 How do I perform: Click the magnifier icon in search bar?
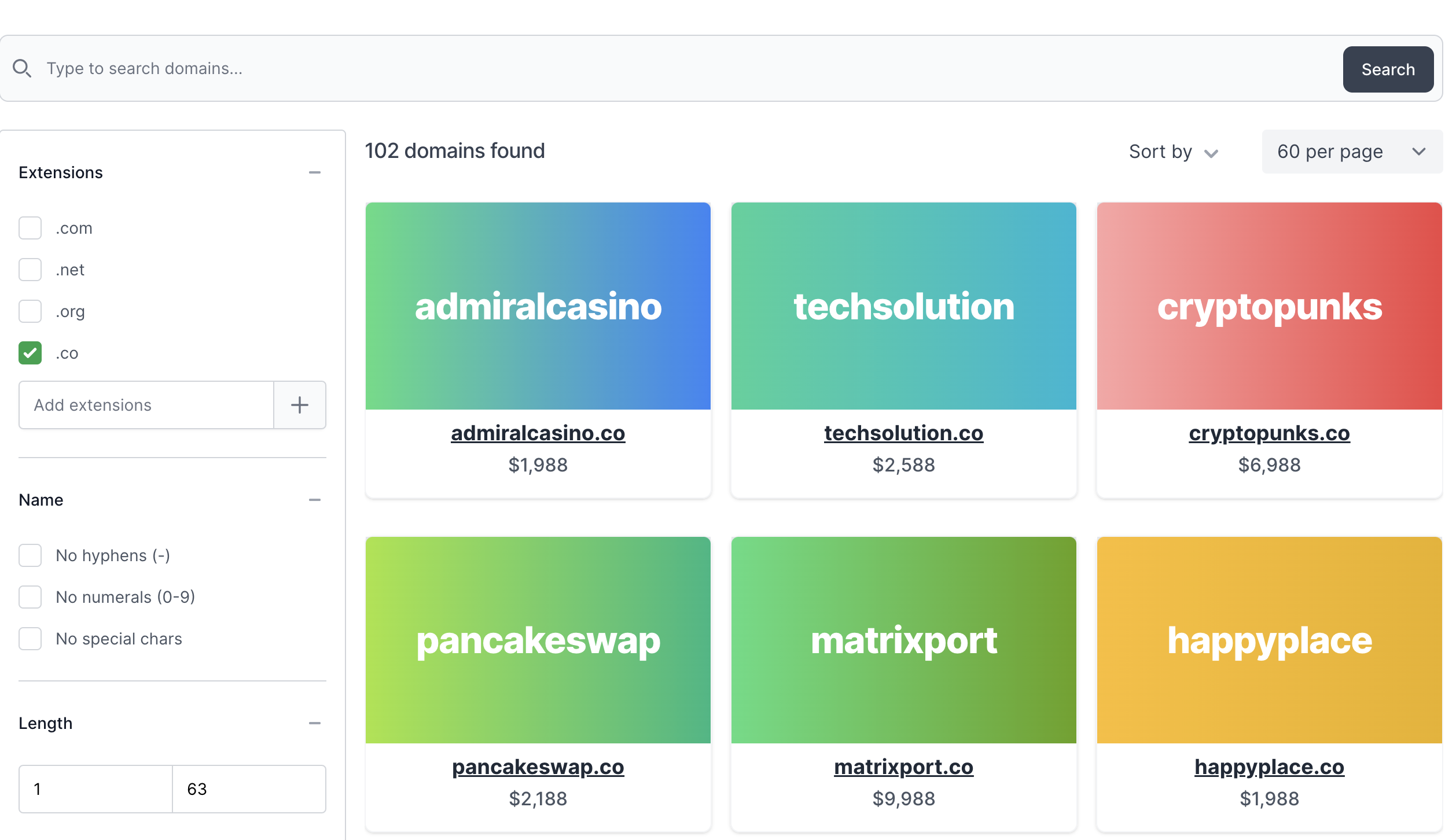tap(22, 68)
